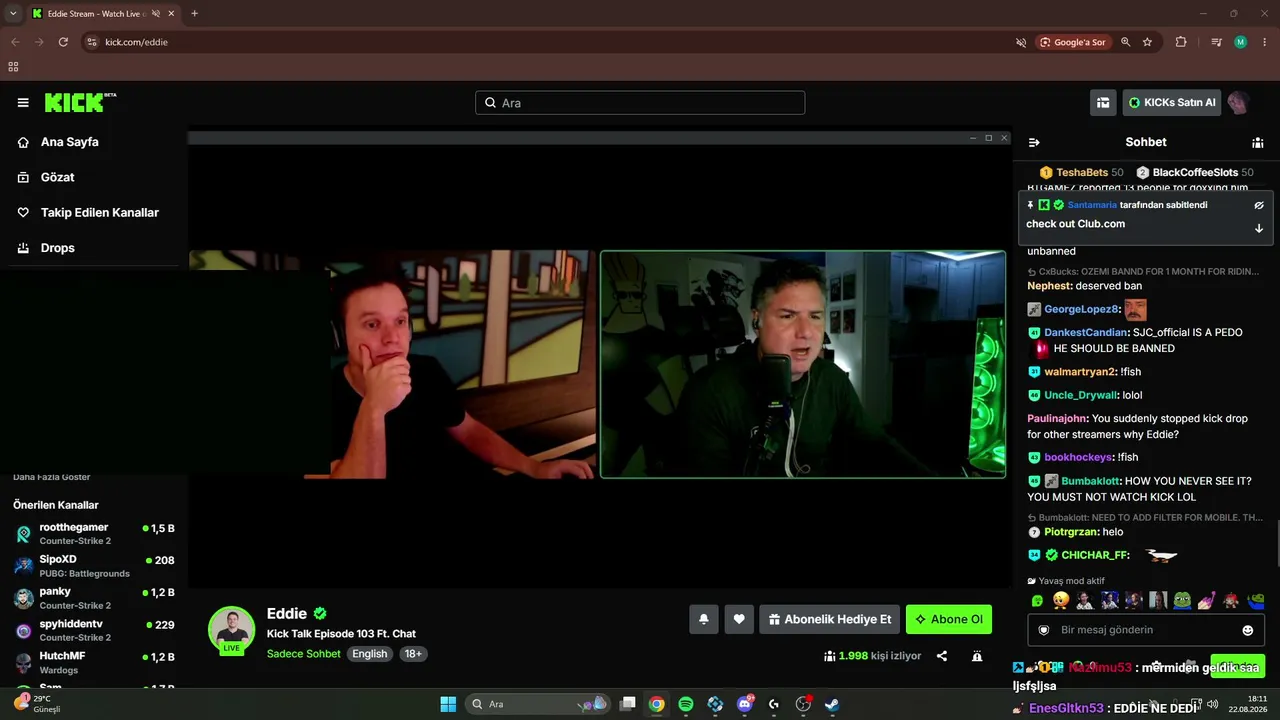Click the Abonelik Hediye Et button
This screenshot has height=720, width=1280.
pyautogui.click(x=829, y=619)
